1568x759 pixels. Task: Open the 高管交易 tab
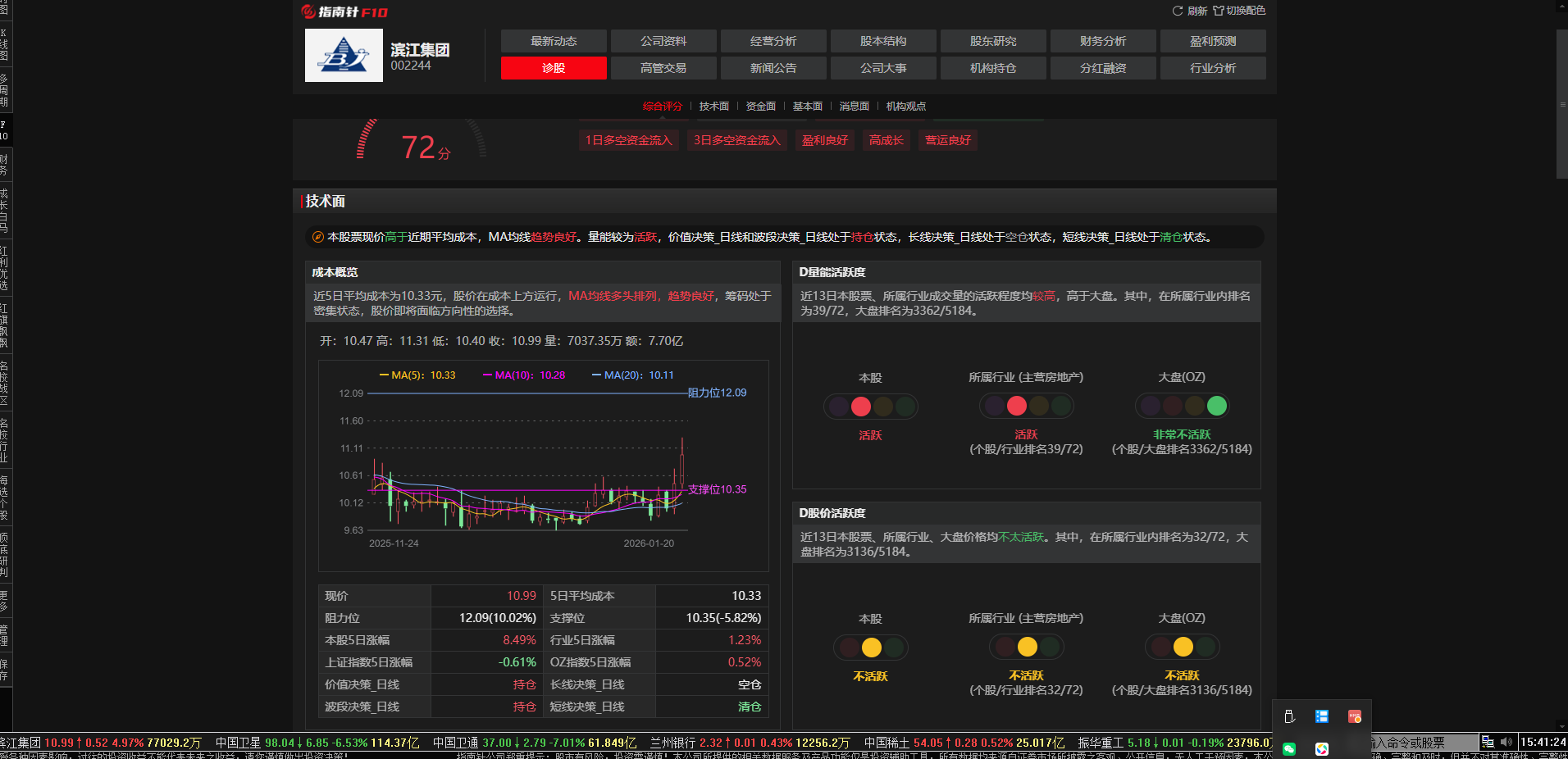click(x=663, y=68)
